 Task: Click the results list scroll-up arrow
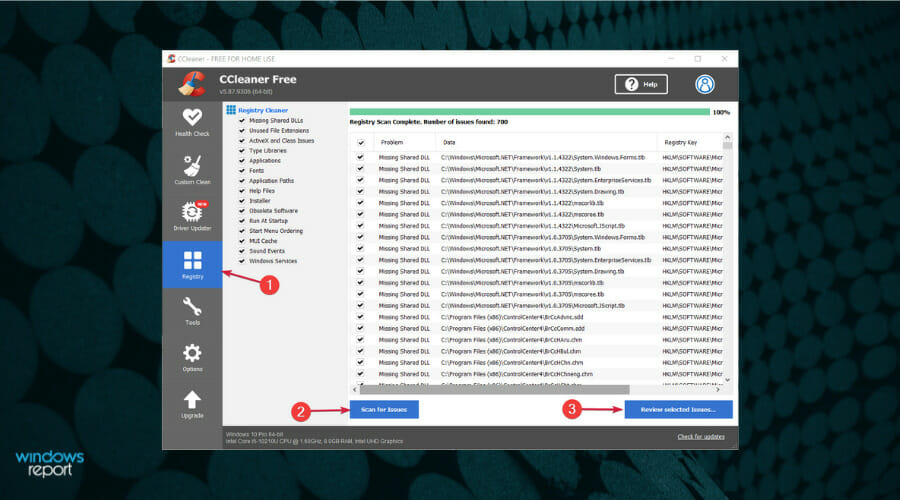pyautogui.click(x=727, y=137)
